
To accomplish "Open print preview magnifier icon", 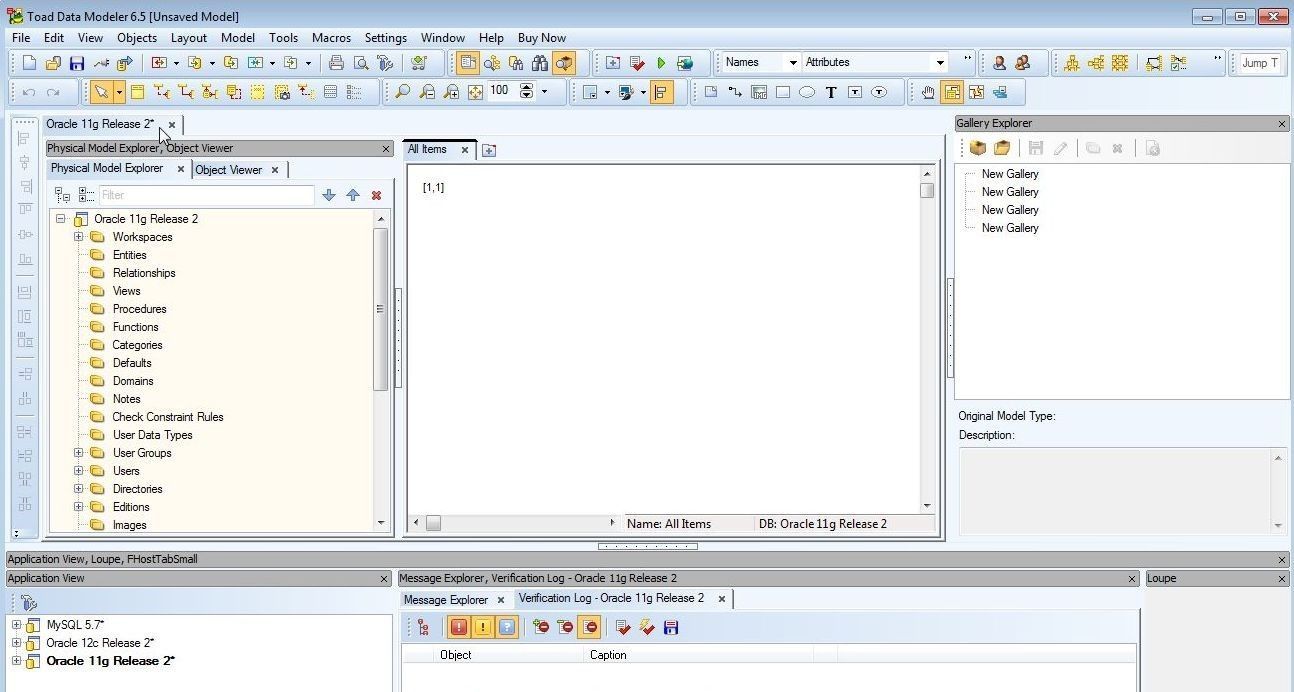I will [x=360, y=63].
